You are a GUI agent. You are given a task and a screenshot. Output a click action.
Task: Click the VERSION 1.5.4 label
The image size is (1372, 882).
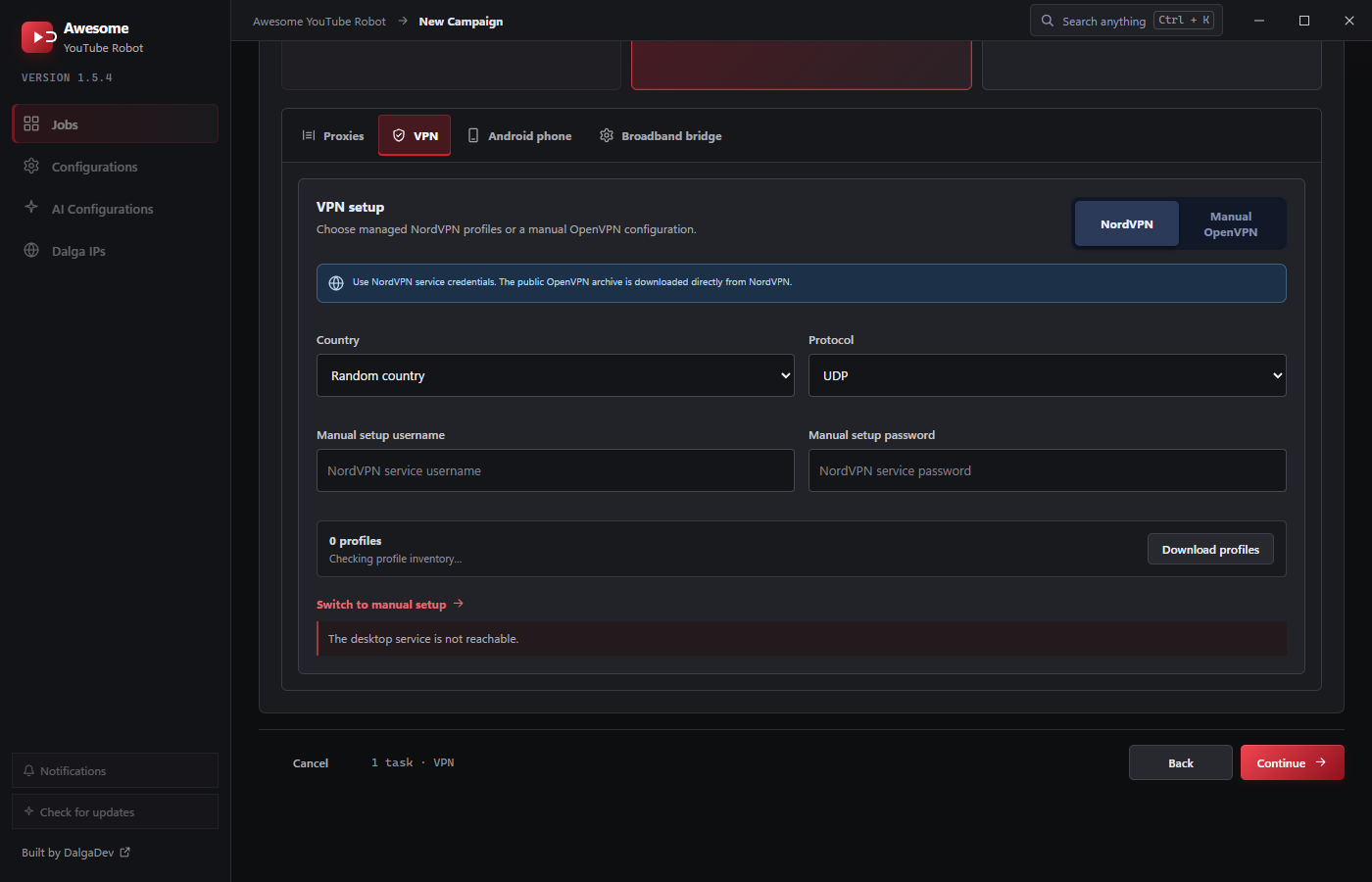(x=67, y=77)
